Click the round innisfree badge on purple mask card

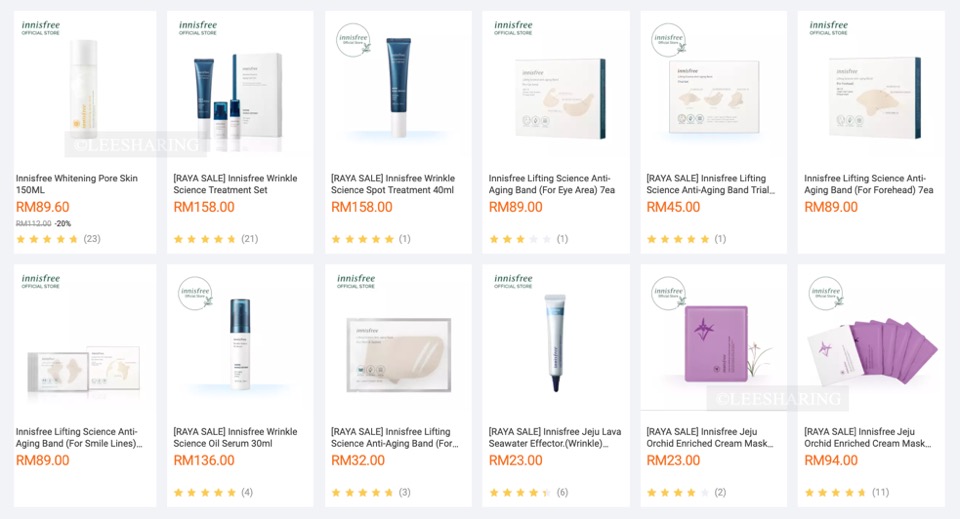669,293
